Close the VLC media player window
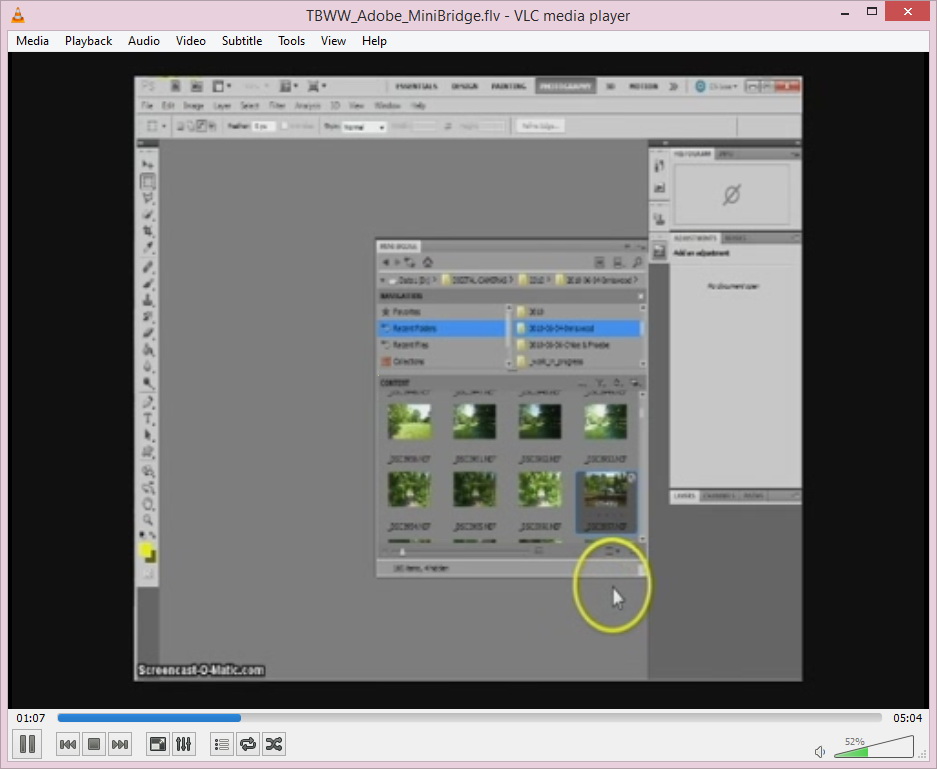Screen dimensions: 937x769 pos(908,11)
